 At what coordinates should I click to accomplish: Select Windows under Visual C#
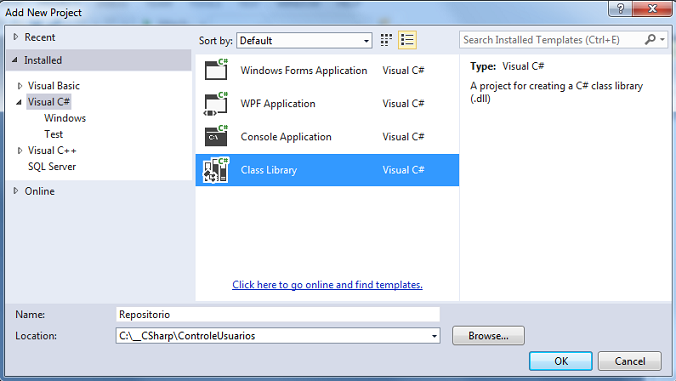coord(65,118)
